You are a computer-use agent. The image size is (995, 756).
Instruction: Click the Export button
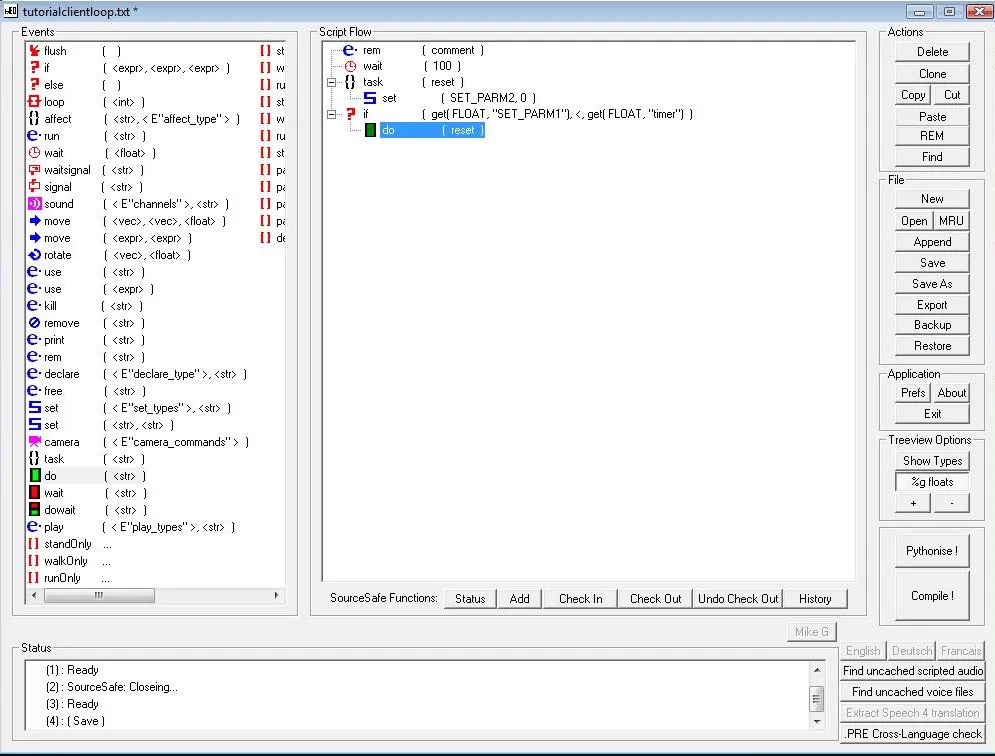coord(932,305)
